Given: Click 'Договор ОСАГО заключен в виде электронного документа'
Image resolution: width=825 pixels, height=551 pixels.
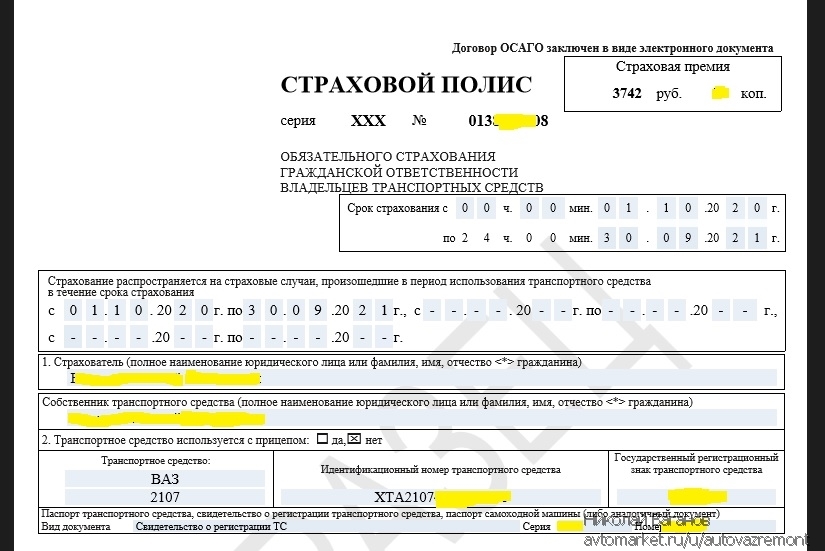Looking at the screenshot, I should click(x=612, y=48).
